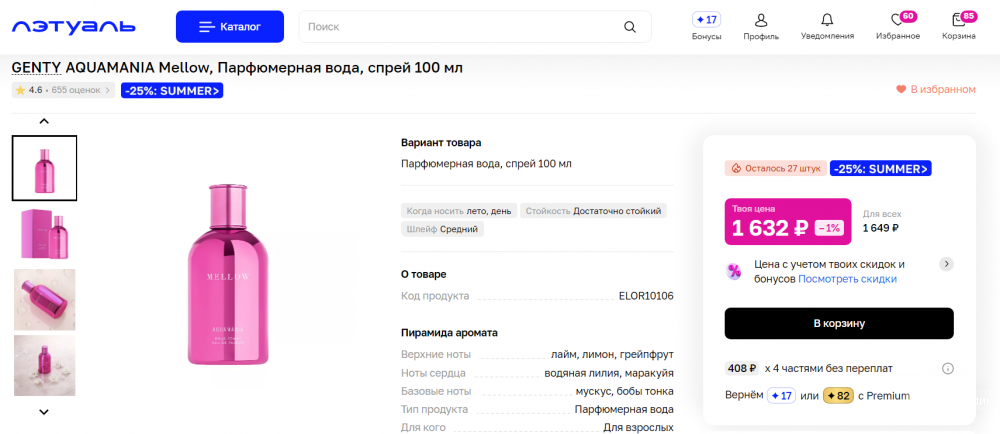Viewport: 1000px width, 434px height.
Task: Click the Верхние ноты row value
Action: click(x=612, y=354)
